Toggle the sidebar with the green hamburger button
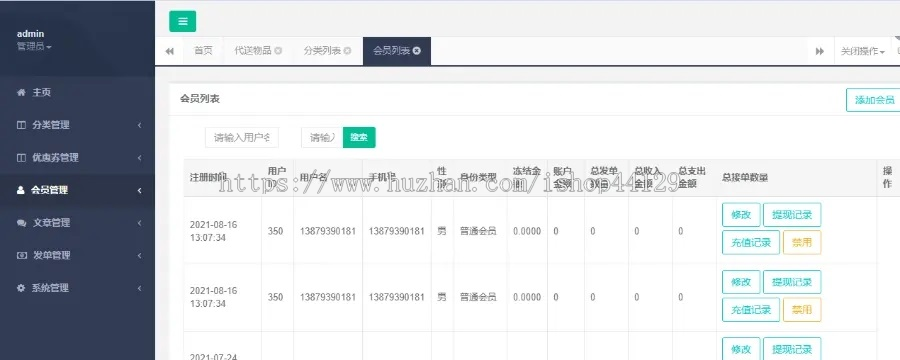 (x=183, y=21)
